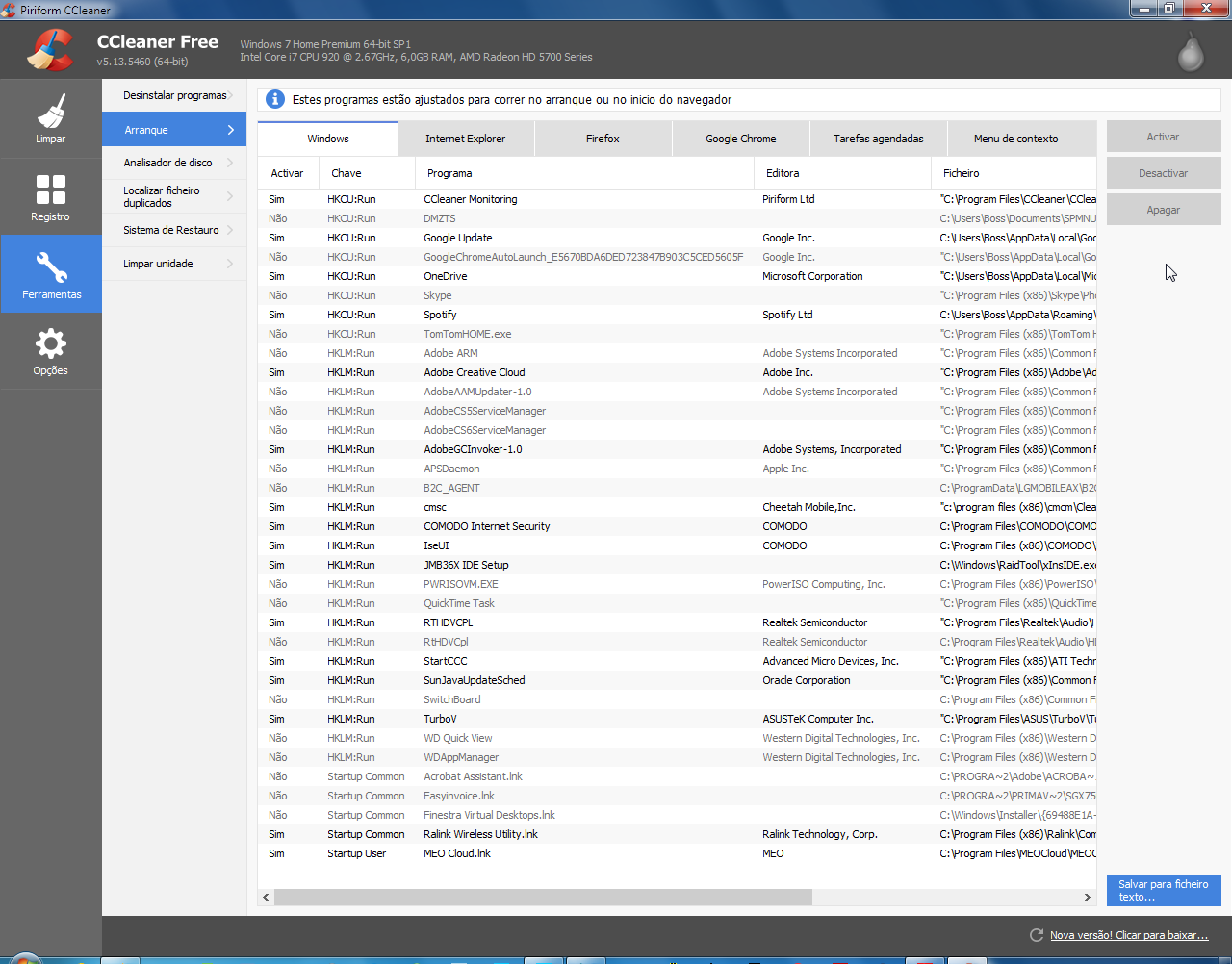The image size is (1232, 964).
Task: Click the blue info icon
Action: coord(275,99)
